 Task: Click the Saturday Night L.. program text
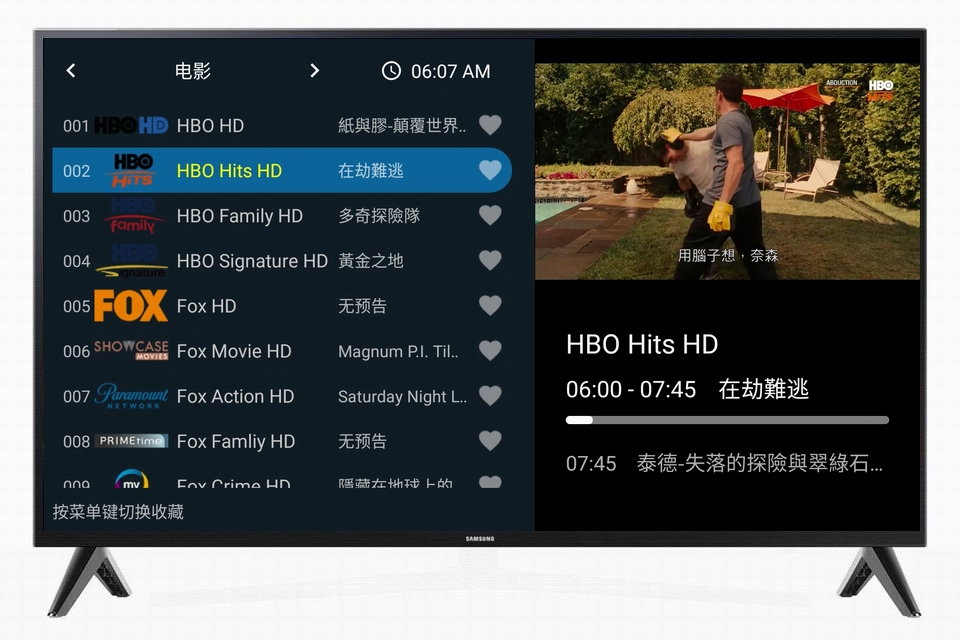pos(402,397)
